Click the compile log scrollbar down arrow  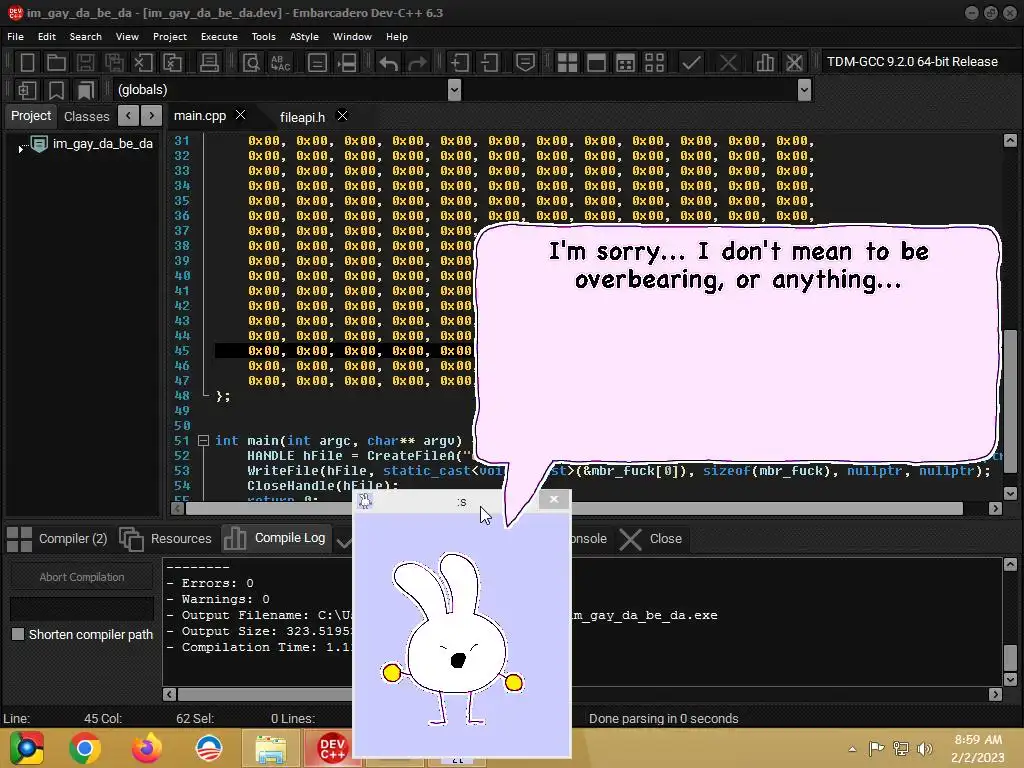pos(1010,679)
